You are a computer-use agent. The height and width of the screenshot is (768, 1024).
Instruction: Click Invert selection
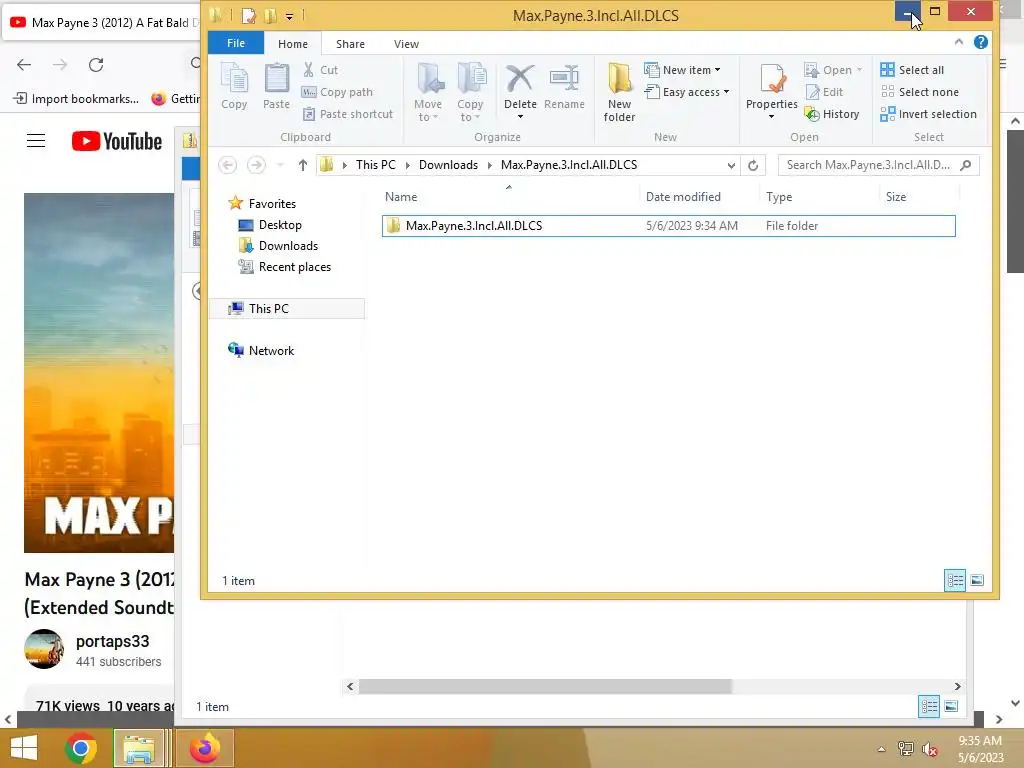[929, 114]
